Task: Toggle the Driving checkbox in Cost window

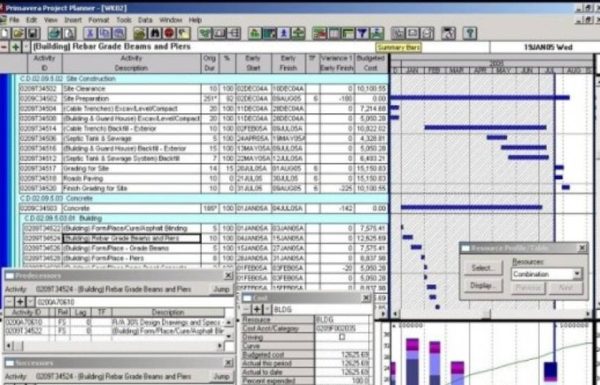Action: pyautogui.click(x=342, y=337)
